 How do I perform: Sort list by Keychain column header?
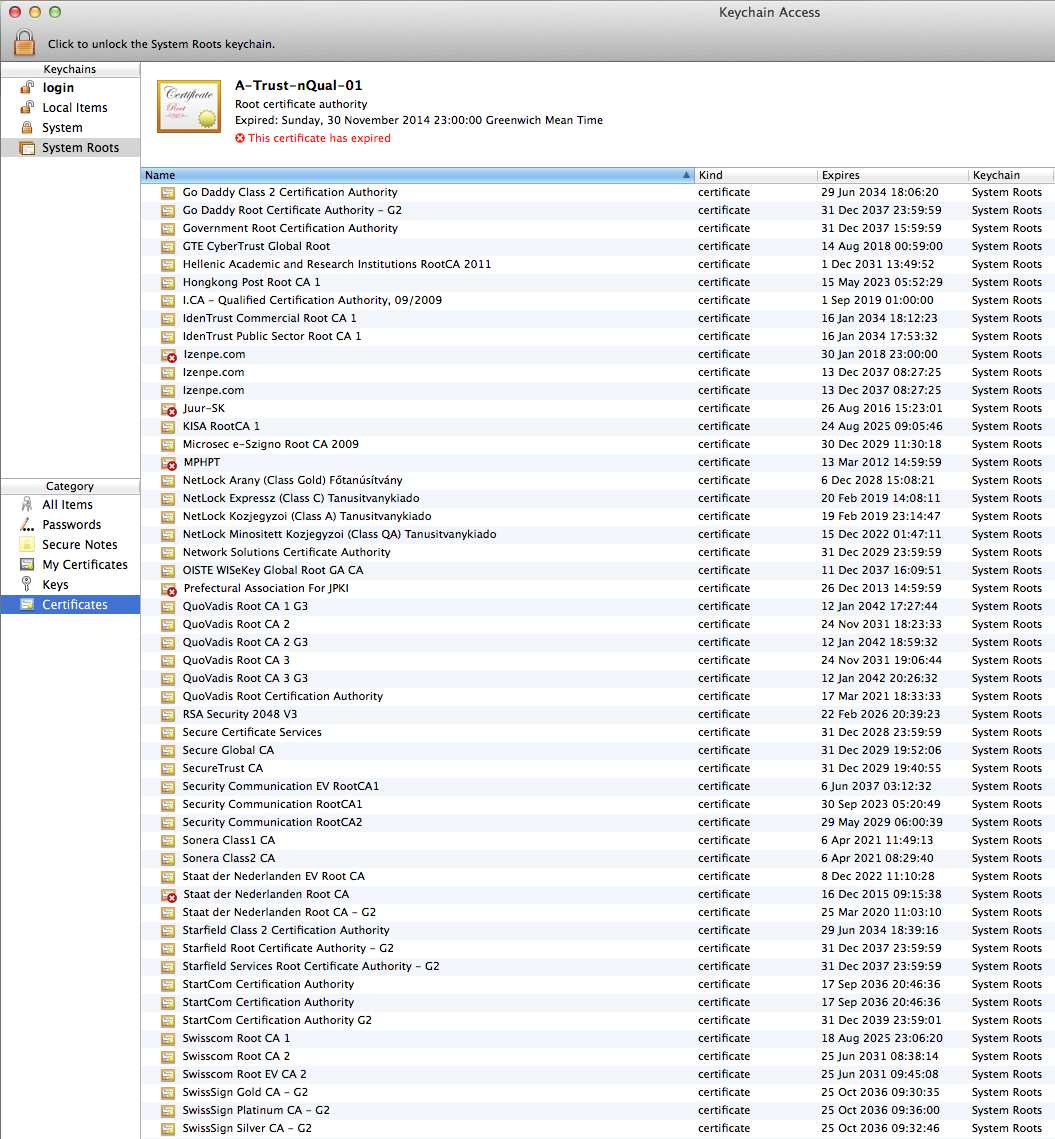pos(1011,175)
